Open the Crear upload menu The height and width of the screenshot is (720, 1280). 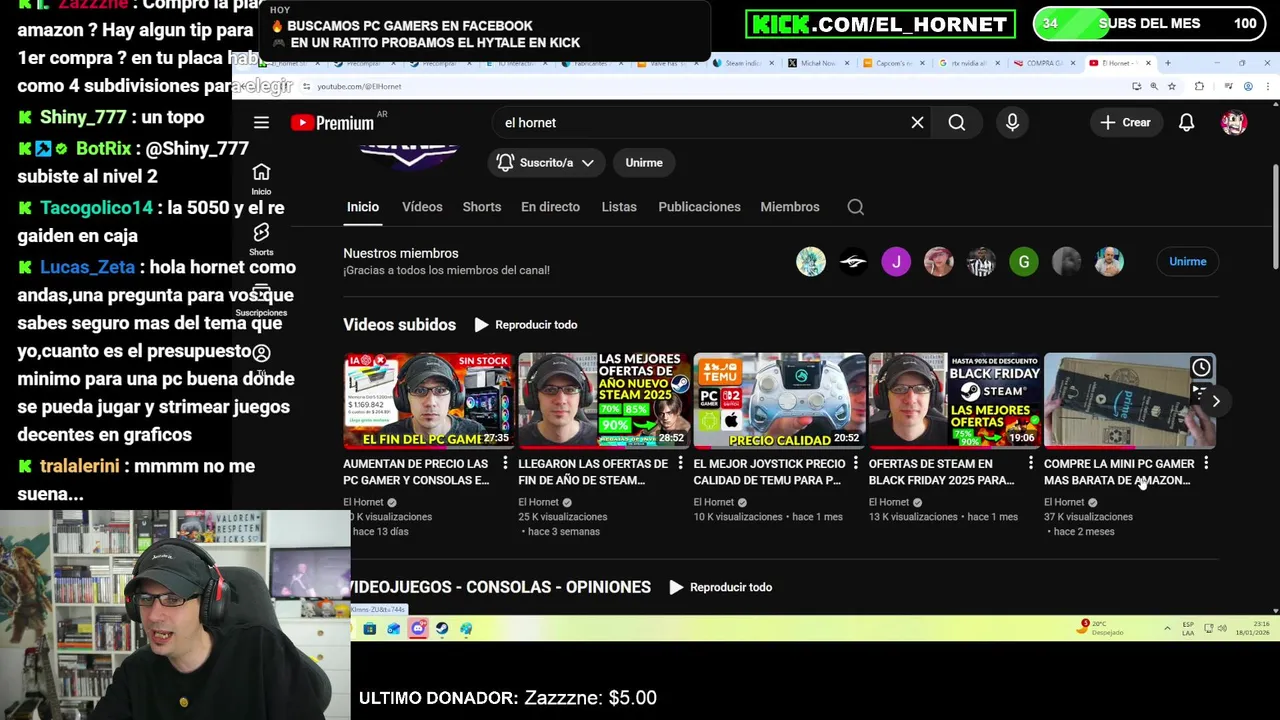click(x=1126, y=122)
